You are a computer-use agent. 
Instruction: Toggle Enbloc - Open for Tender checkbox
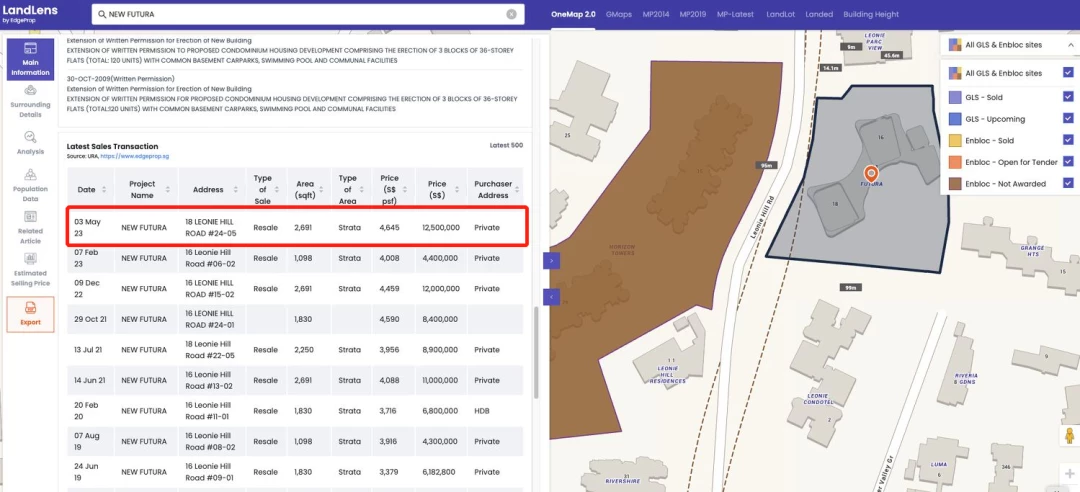tap(1068, 161)
